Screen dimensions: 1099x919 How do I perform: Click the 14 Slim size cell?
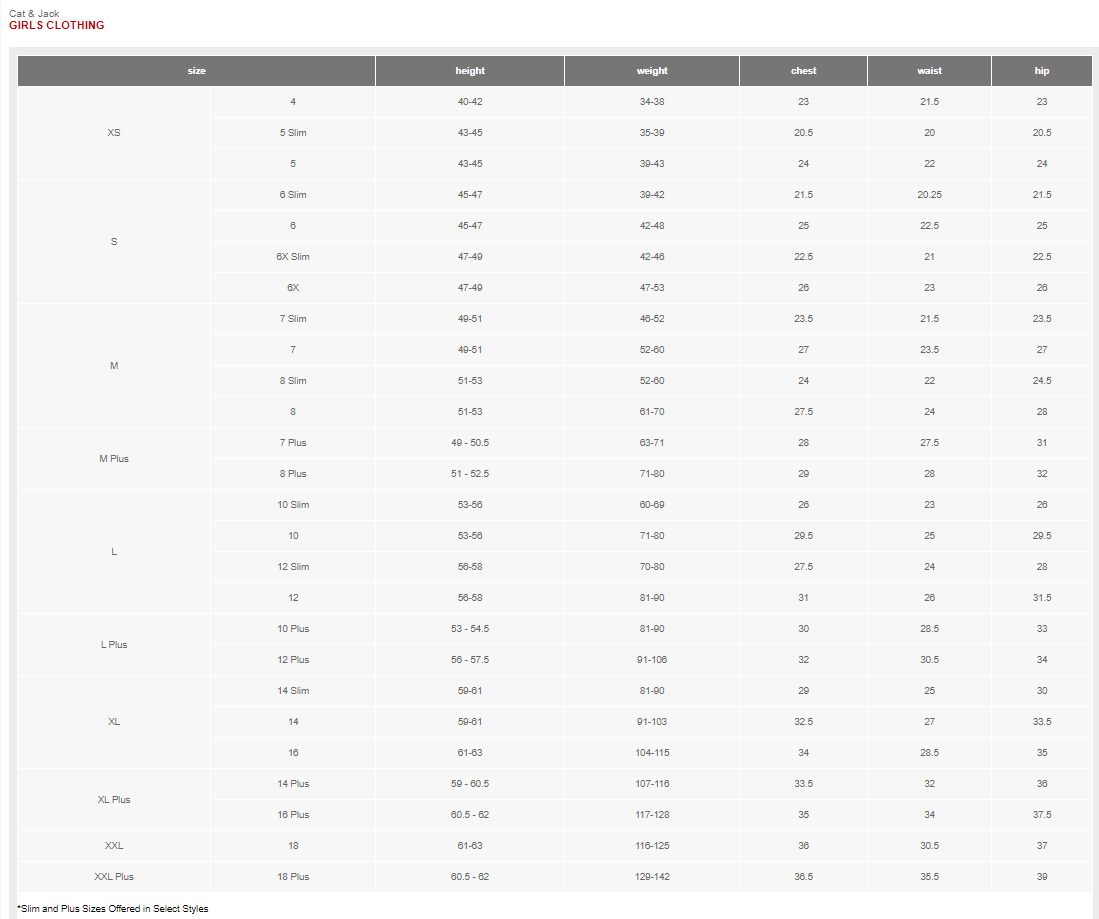[x=293, y=690]
